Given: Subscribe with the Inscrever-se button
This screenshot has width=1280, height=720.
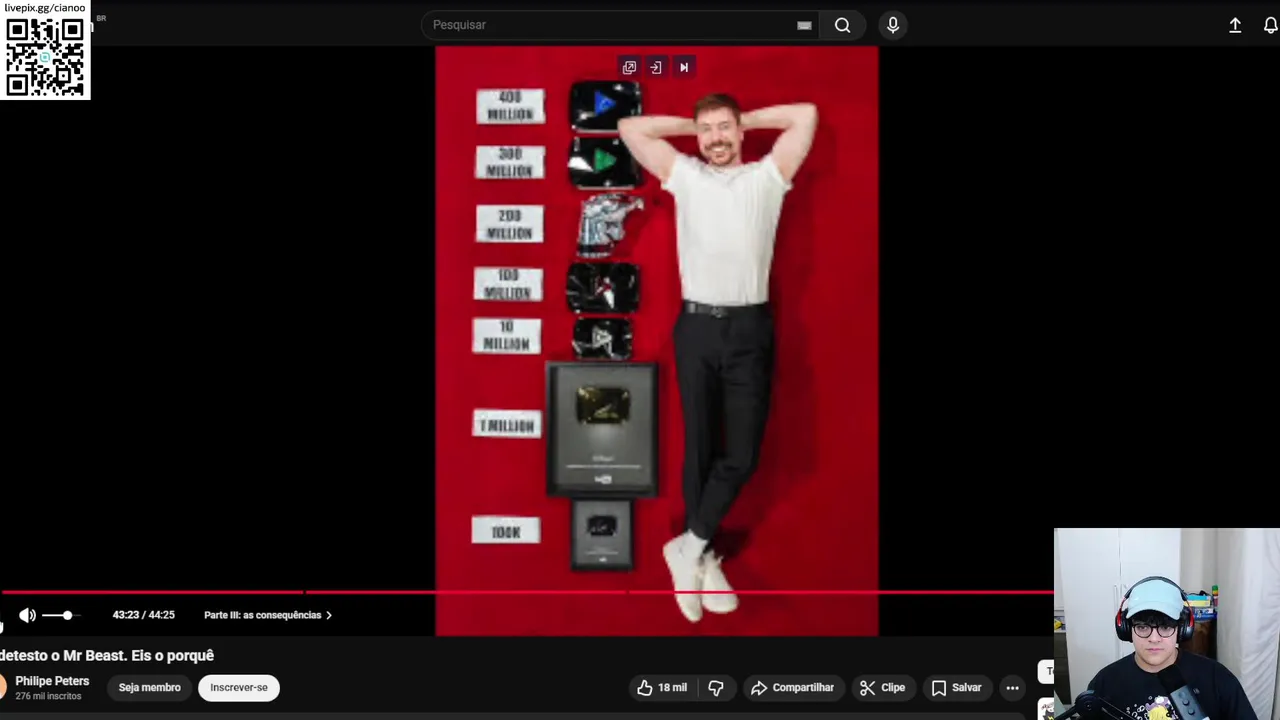Looking at the screenshot, I should pos(239,687).
